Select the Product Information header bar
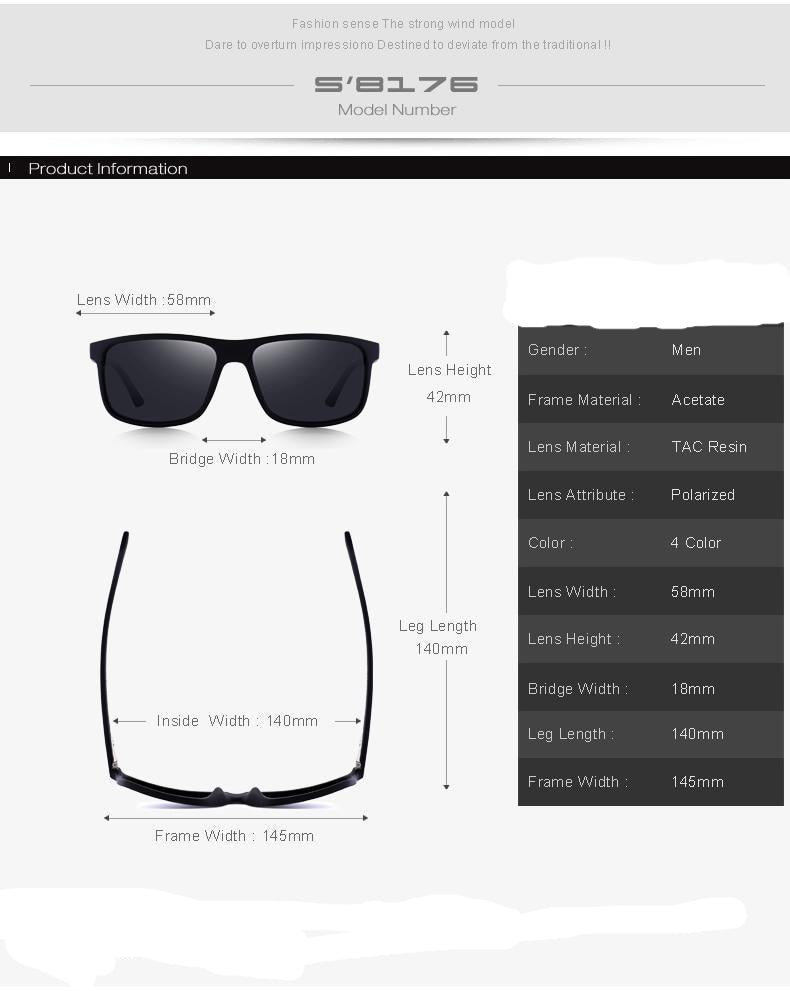 [395, 168]
